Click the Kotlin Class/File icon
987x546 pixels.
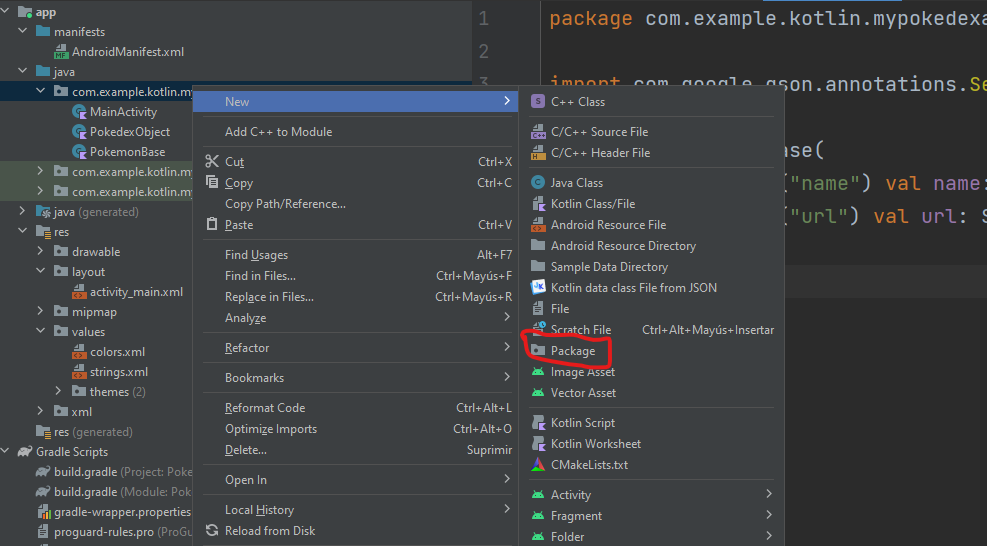538,204
